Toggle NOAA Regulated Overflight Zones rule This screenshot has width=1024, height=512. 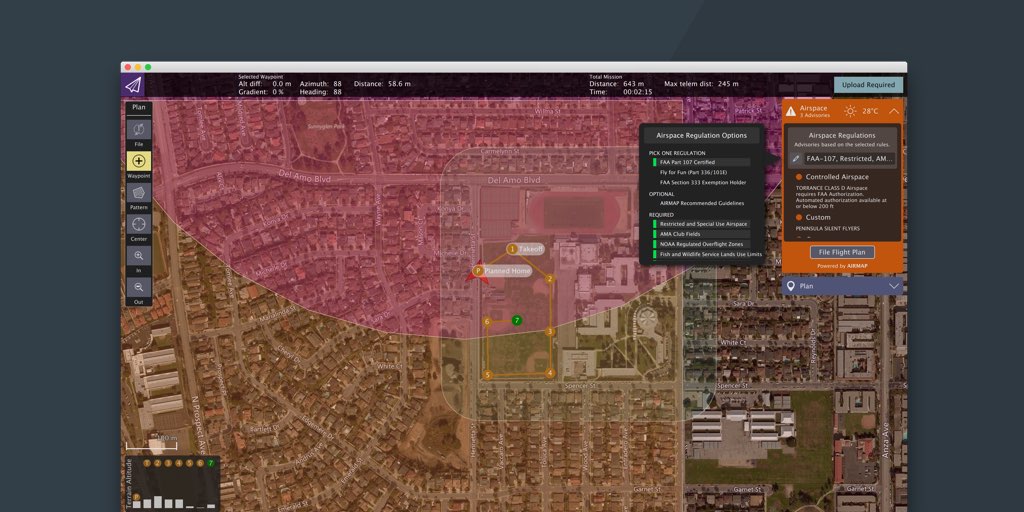point(700,244)
